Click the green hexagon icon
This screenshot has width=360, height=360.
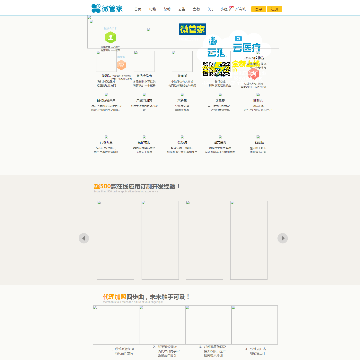[x=110, y=37]
